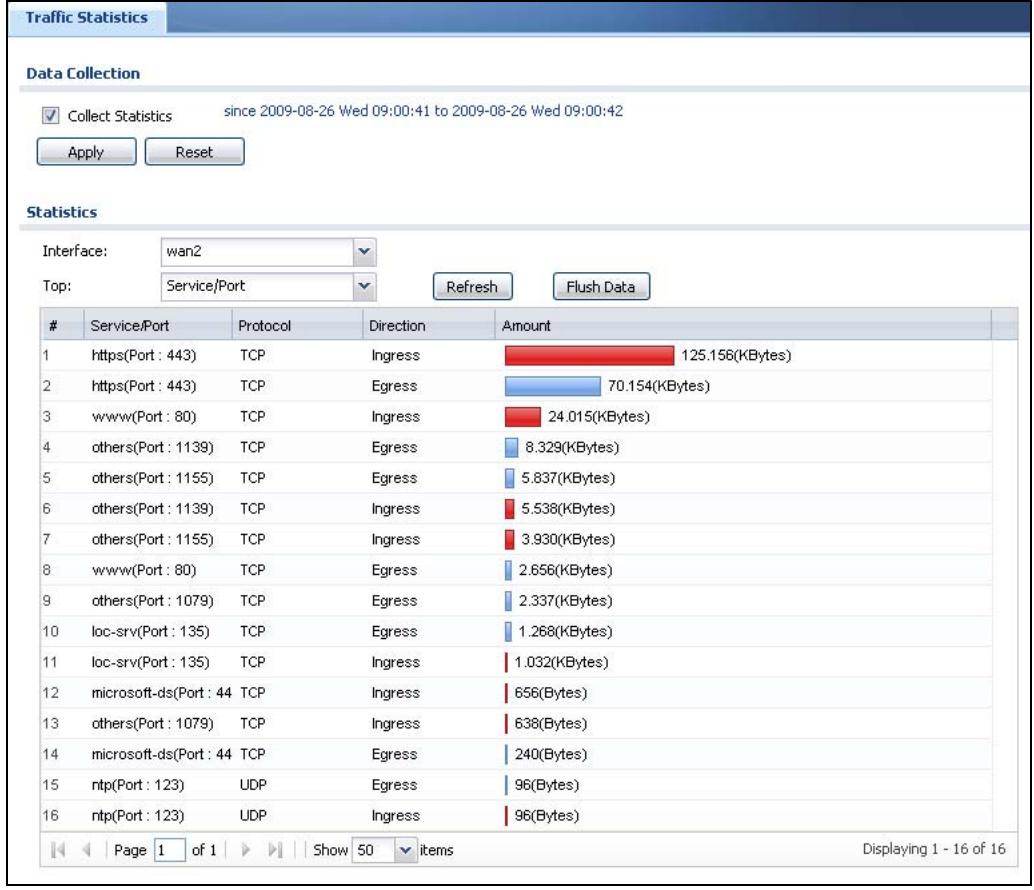Image resolution: width=1034 pixels, height=890 pixels.
Task: Click the Reset button
Action: (195, 152)
